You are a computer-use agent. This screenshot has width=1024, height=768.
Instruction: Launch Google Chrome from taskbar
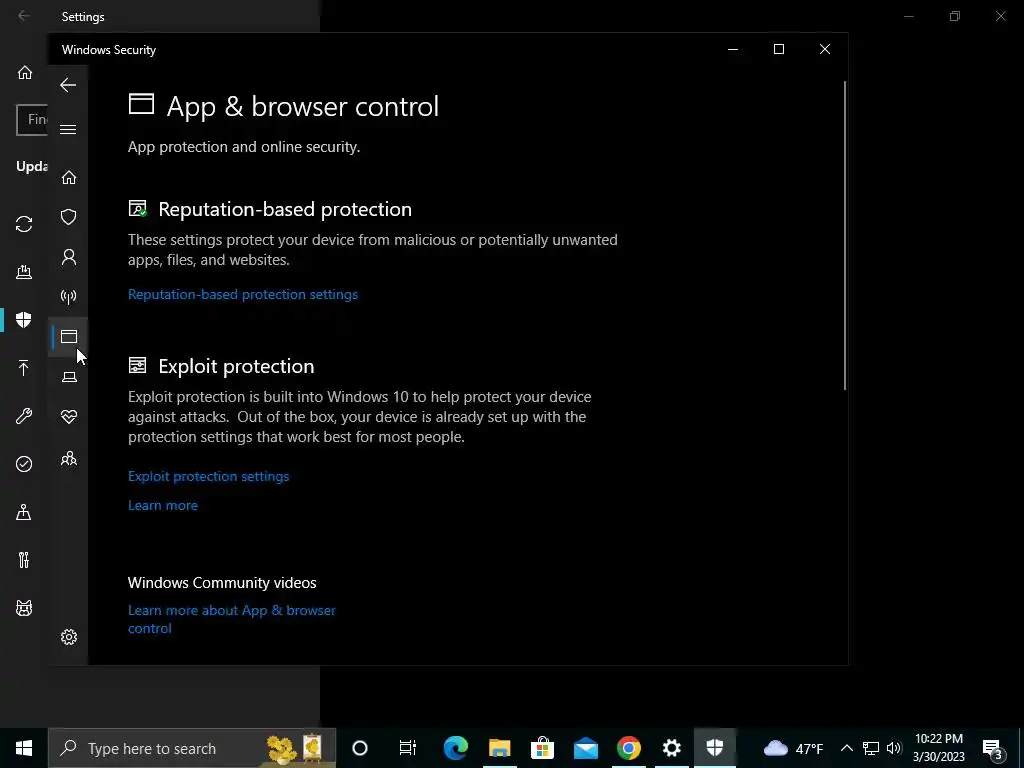point(629,748)
